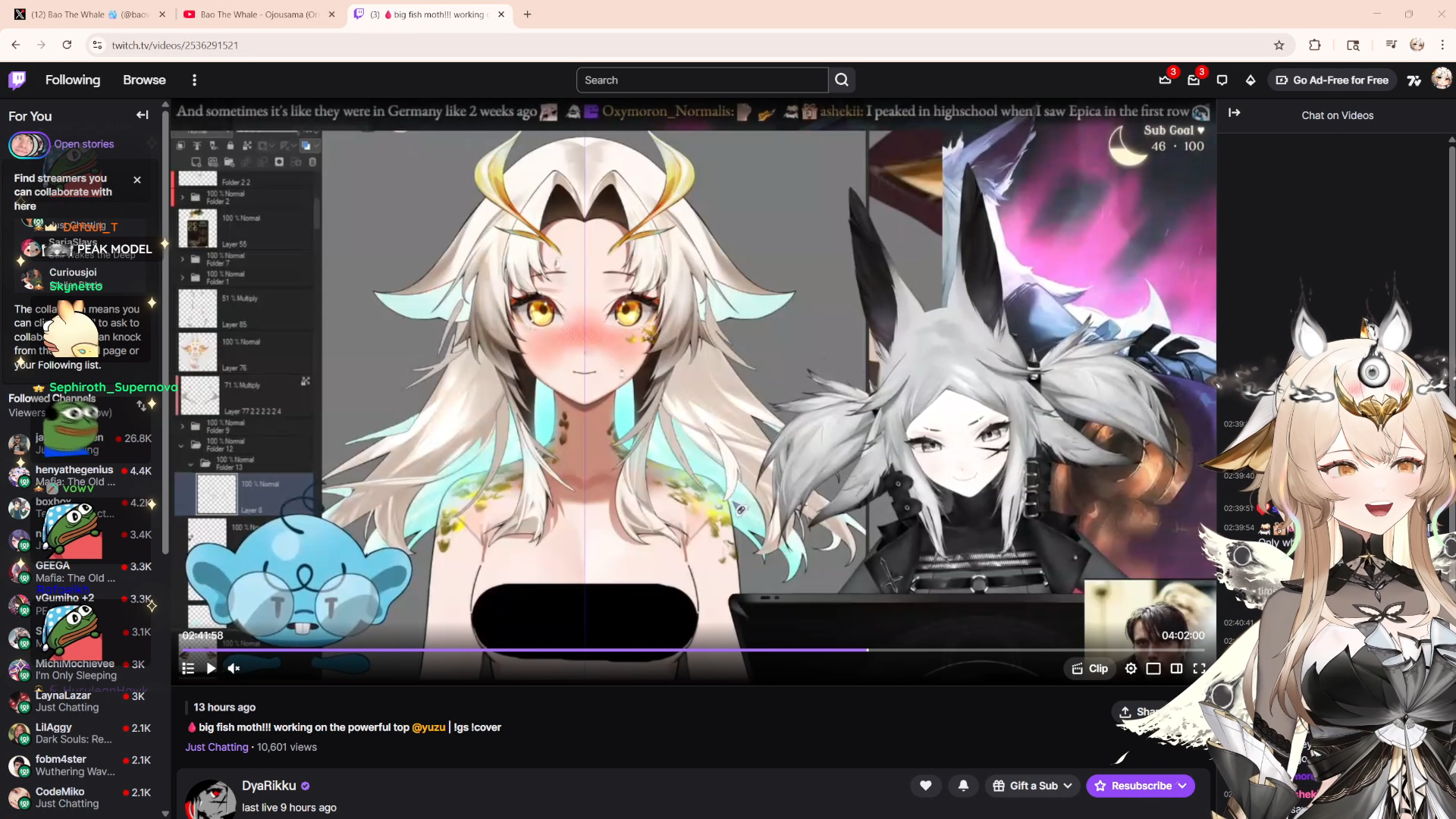1456x819 pixels.
Task: Reload the page
Action: (x=67, y=45)
